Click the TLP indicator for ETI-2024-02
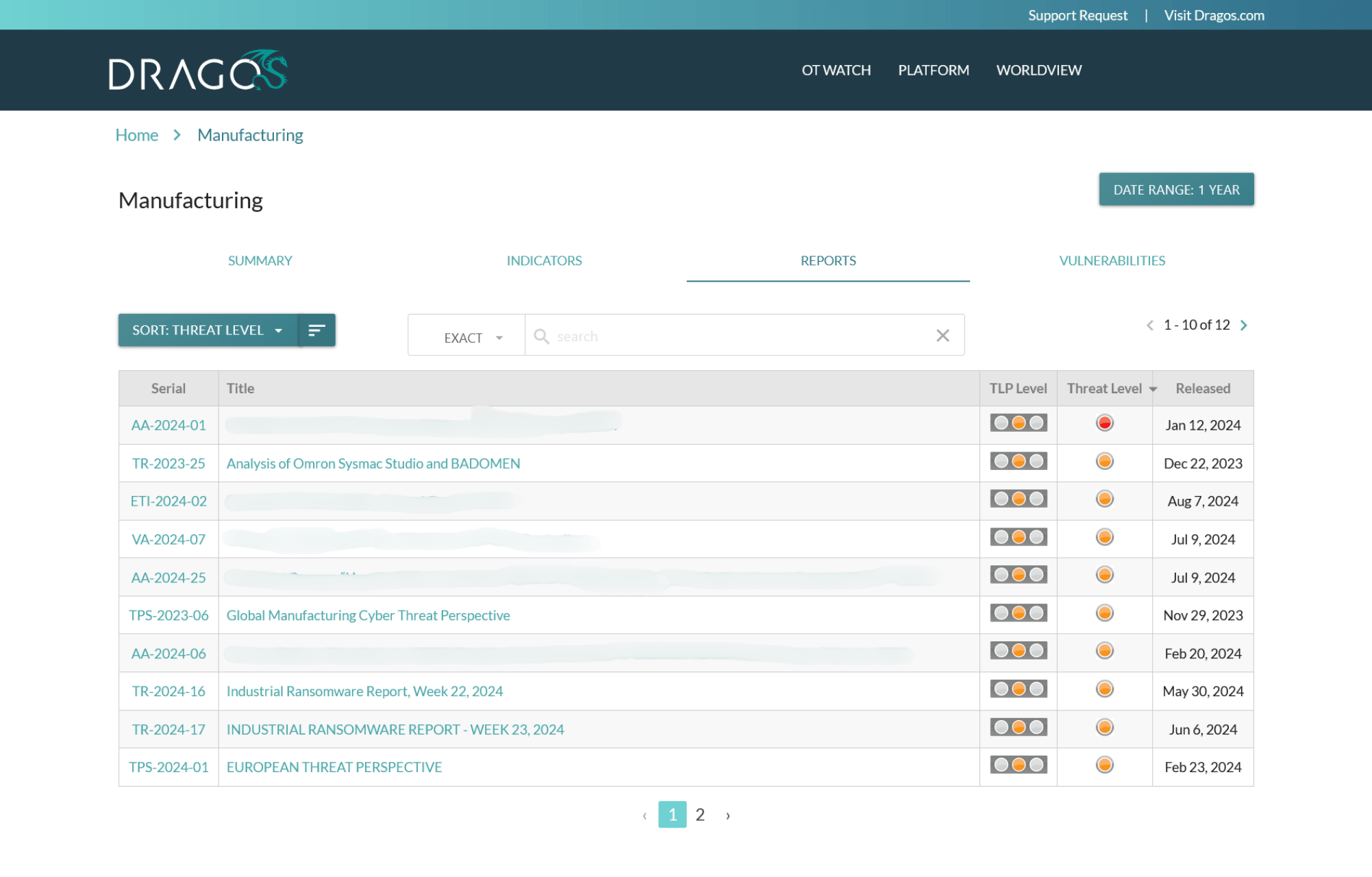The image size is (1372, 877). [1019, 499]
